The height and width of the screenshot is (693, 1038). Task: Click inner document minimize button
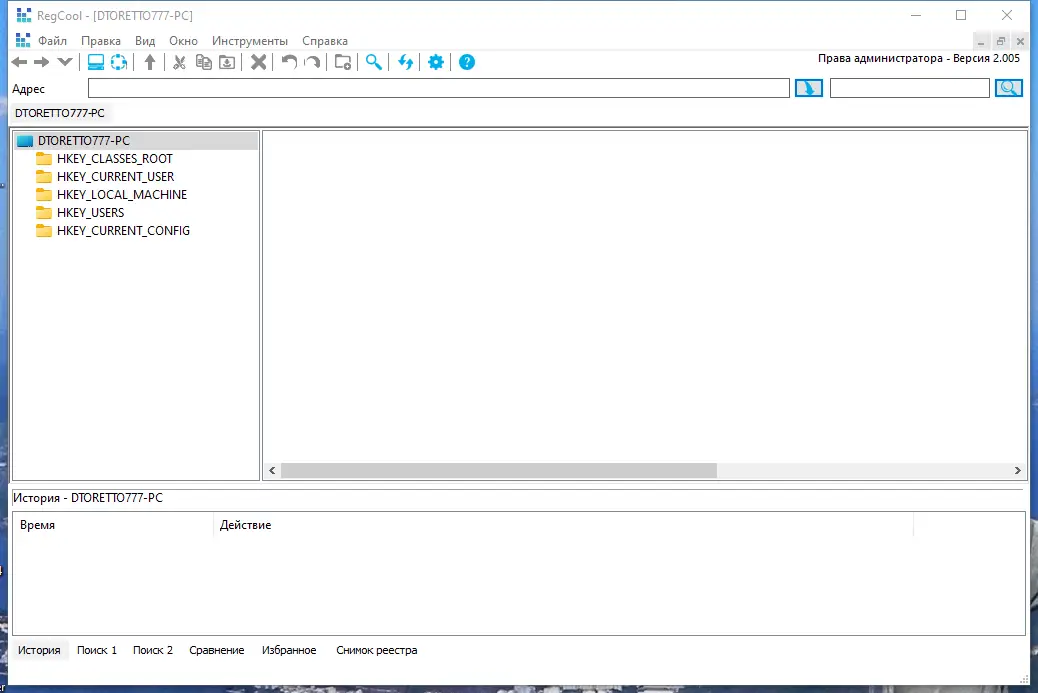click(981, 42)
